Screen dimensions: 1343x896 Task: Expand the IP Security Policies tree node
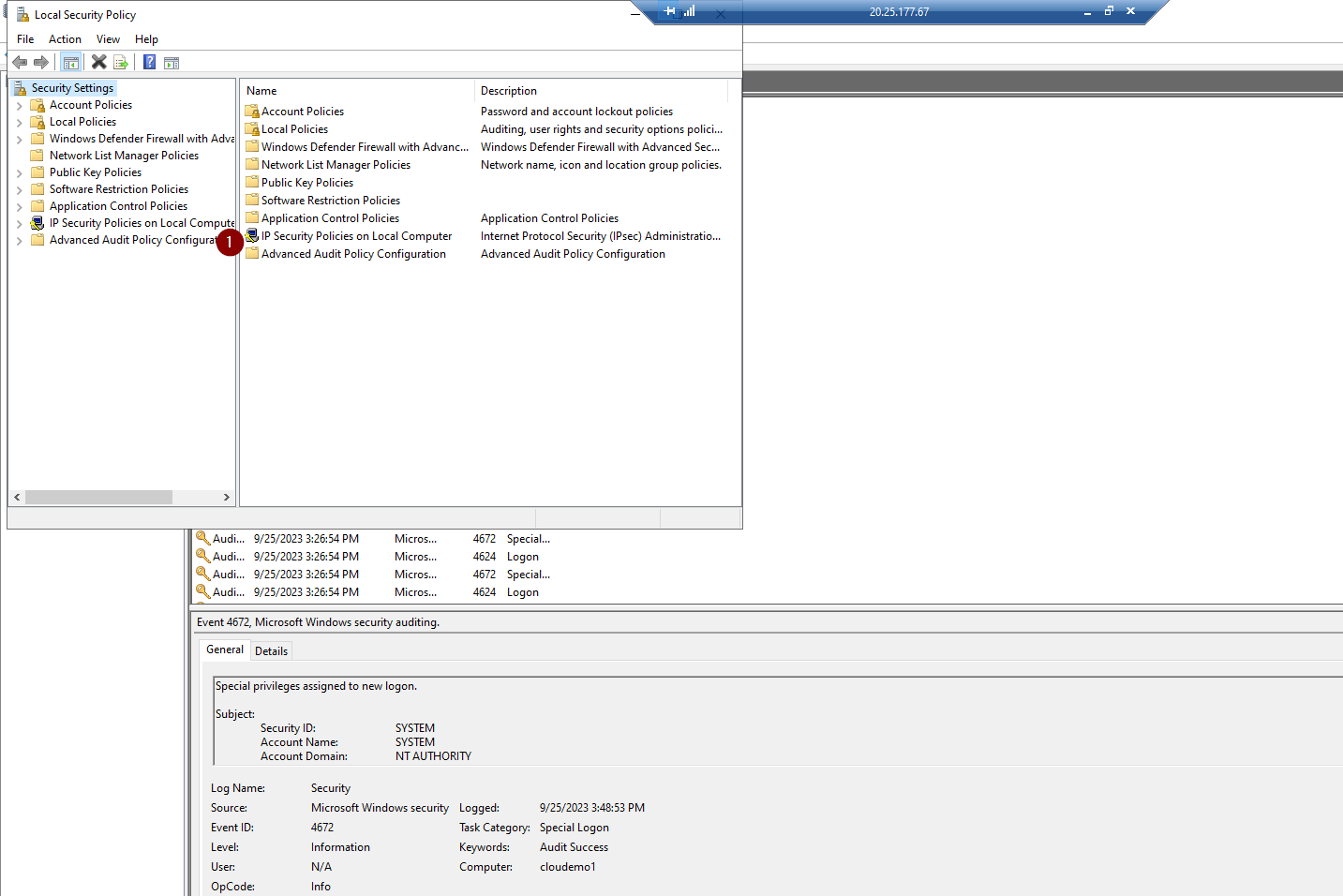19,224
